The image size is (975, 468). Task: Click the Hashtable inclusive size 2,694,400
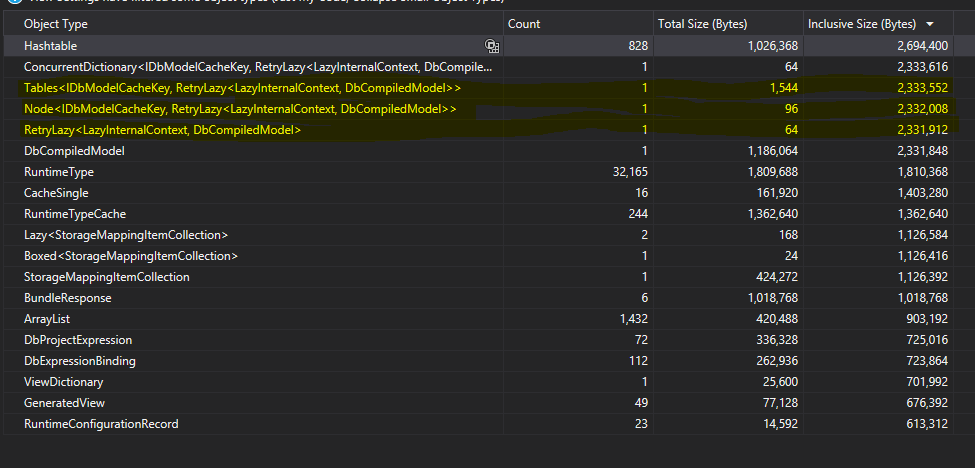tap(923, 45)
